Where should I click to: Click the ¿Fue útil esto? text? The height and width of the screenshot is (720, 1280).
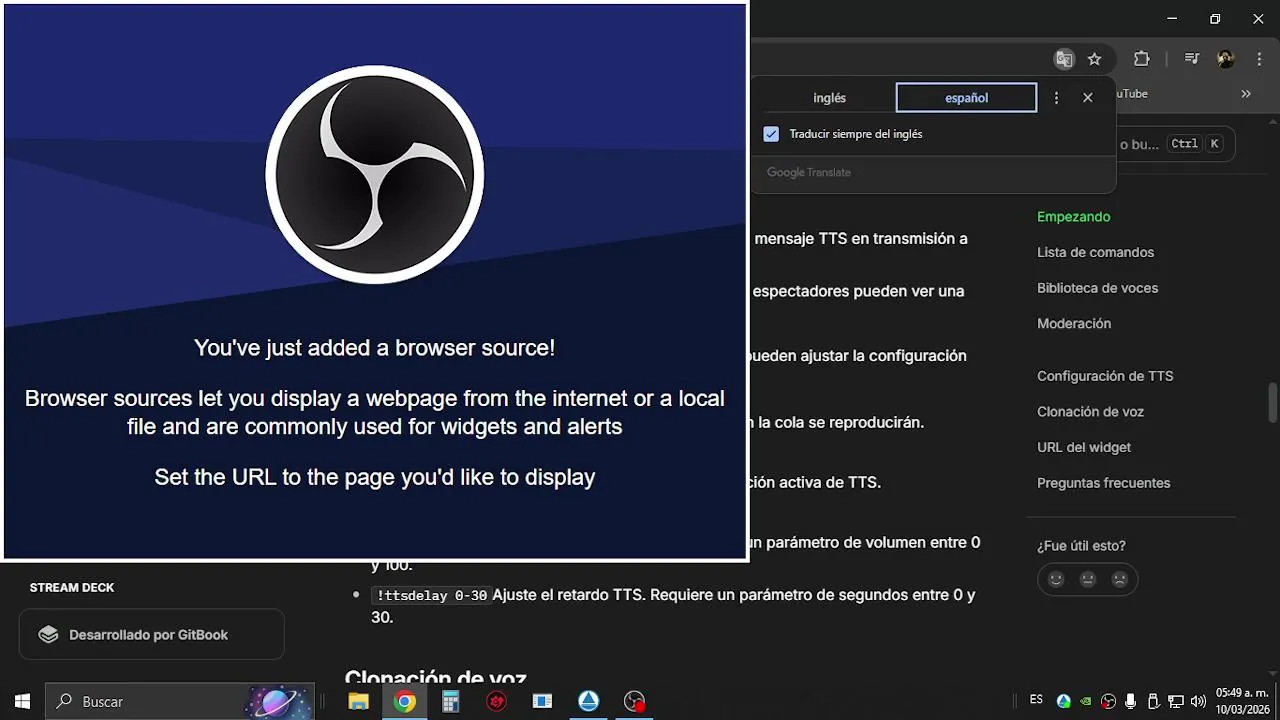pos(1081,546)
